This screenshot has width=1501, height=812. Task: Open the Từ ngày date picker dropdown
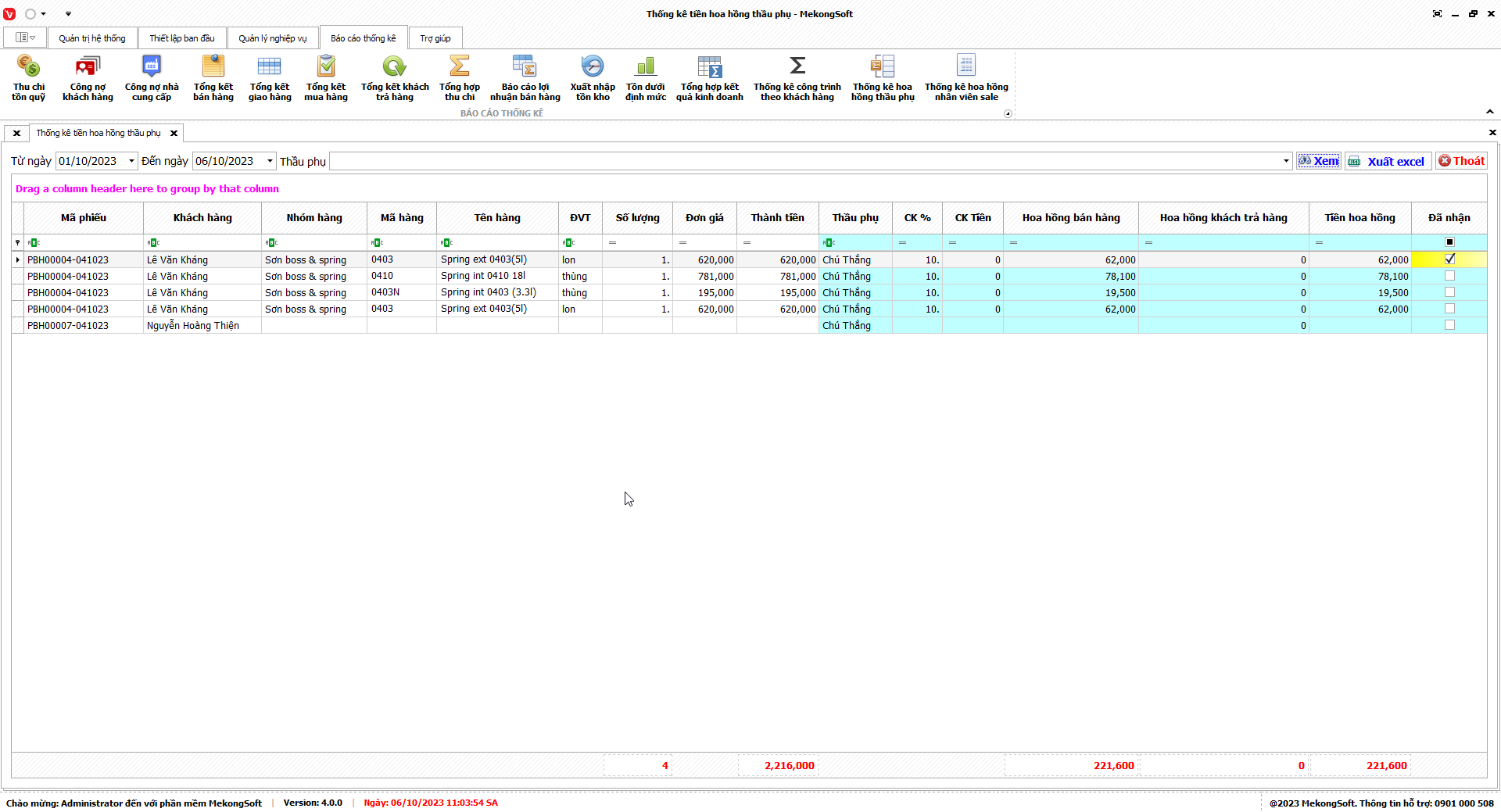pyautogui.click(x=131, y=161)
